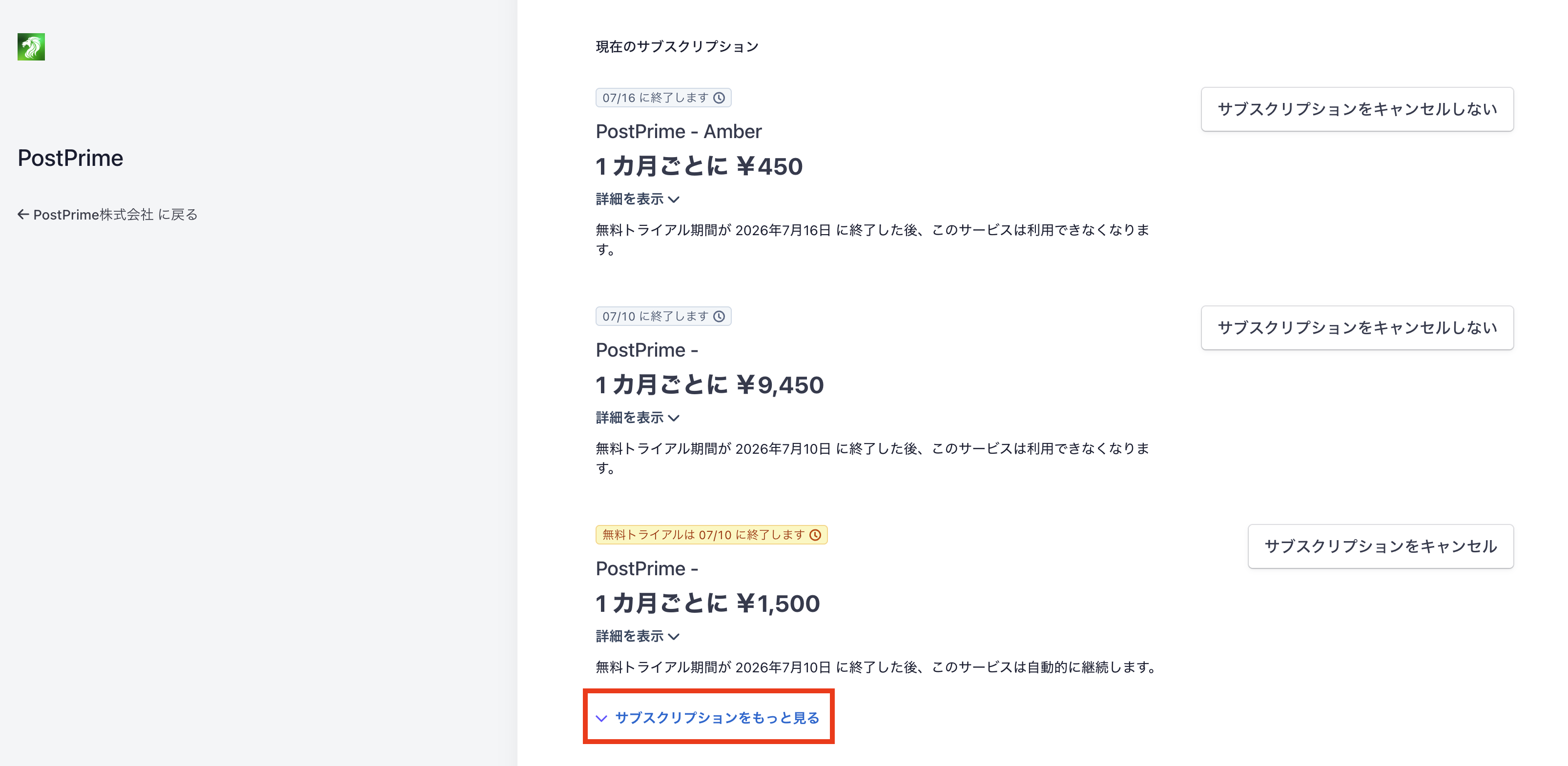Cancel the ¥1,500 subscription

(x=1381, y=546)
